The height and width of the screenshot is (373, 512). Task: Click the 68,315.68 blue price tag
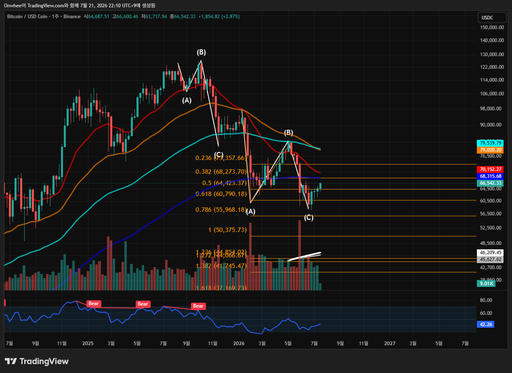tap(490, 176)
